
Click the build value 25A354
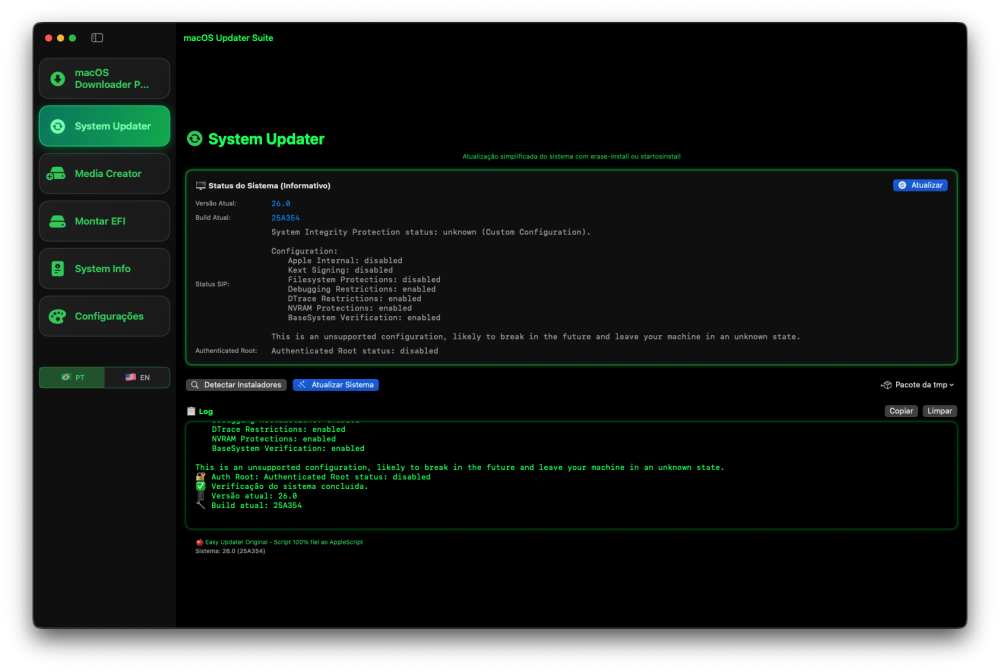coord(285,217)
